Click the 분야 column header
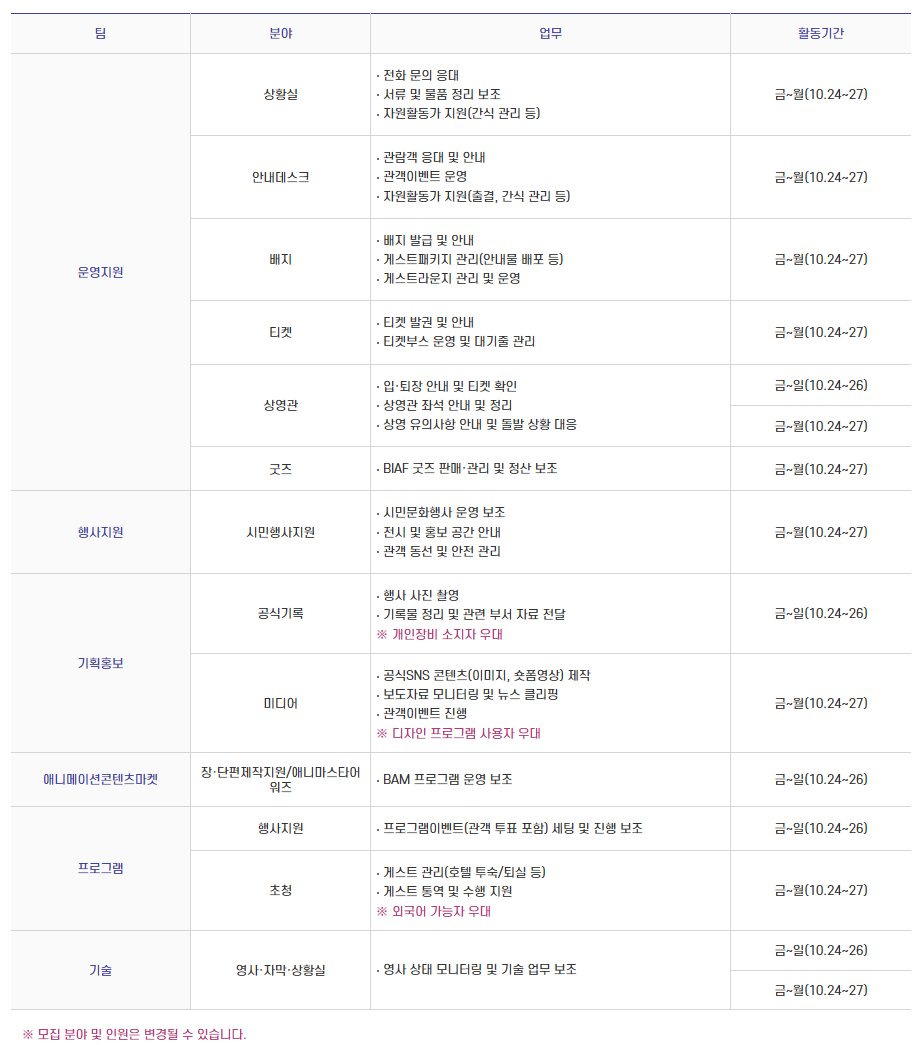Screen dimensions: 924x1045 (x=280, y=33)
